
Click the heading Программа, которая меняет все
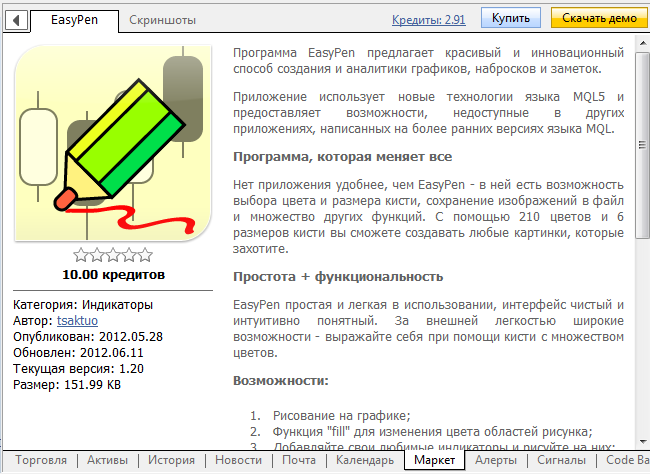point(342,157)
